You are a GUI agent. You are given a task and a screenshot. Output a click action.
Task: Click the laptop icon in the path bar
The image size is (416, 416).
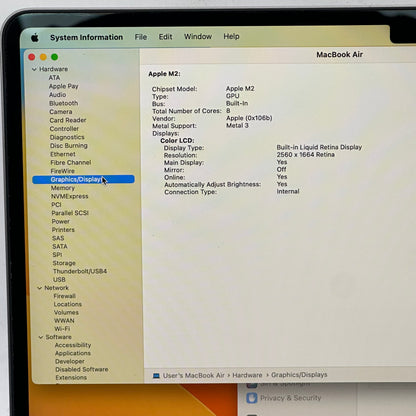156,376
